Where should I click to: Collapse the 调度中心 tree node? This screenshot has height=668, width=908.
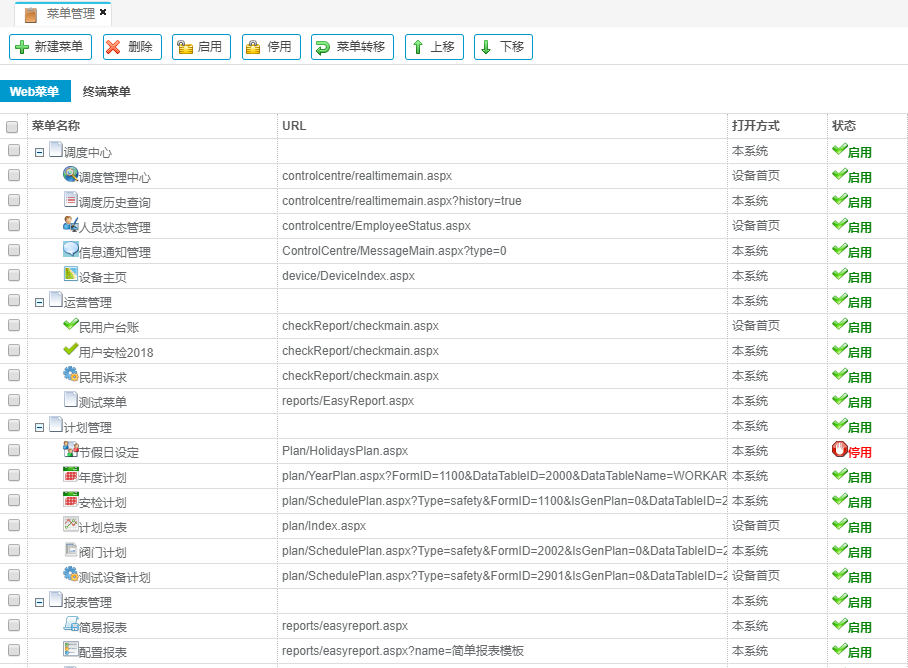tap(39, 153)
